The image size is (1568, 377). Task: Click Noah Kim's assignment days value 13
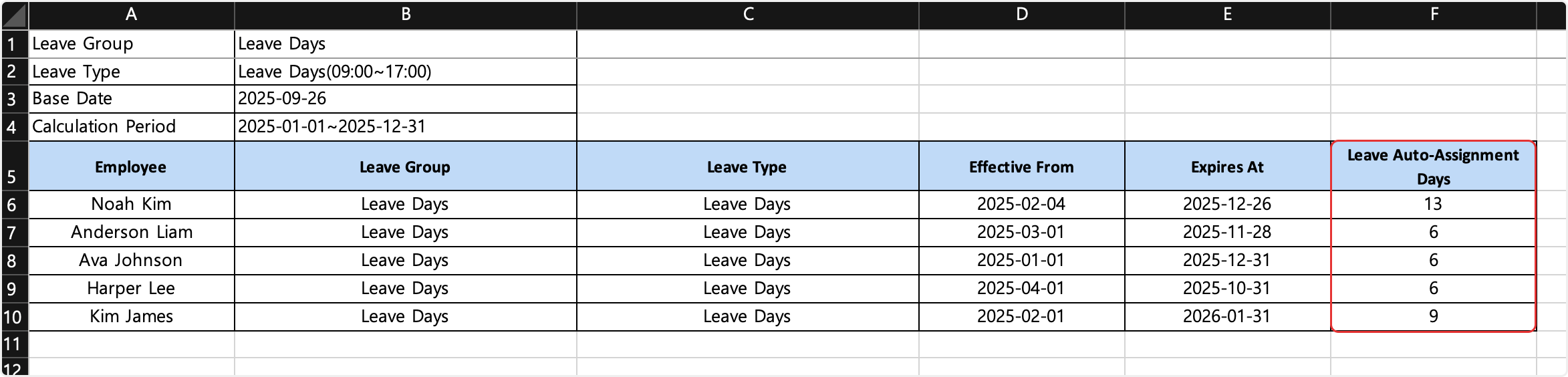pos(1433,205)
